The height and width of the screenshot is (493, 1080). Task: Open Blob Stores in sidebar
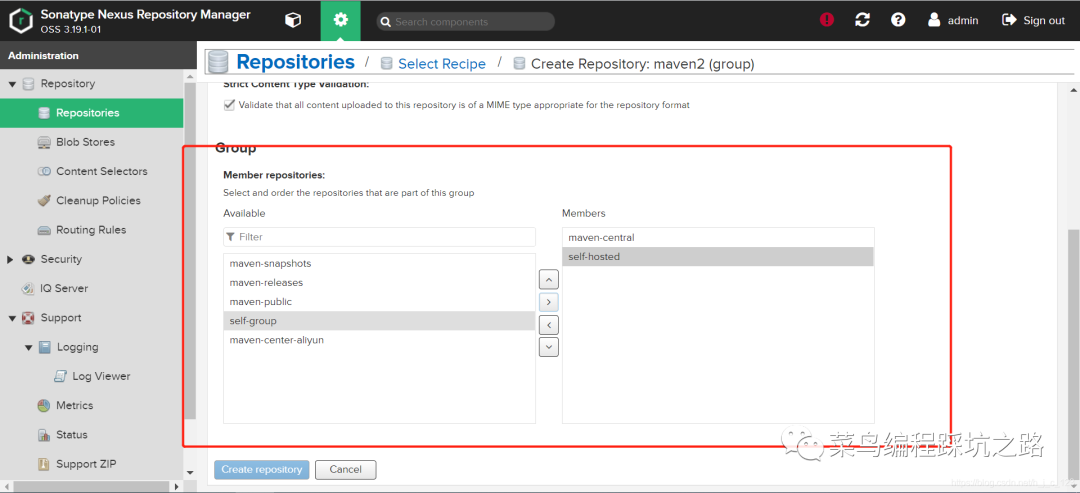click(x=85, y=142)
